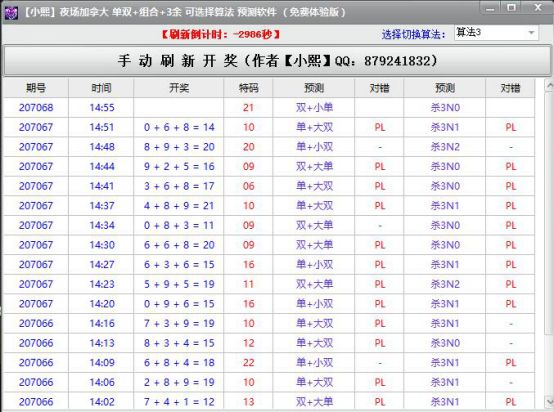Click draw result 0 + 6 + 8 = 14
The image size is (554, 412).
coord(179,127)
